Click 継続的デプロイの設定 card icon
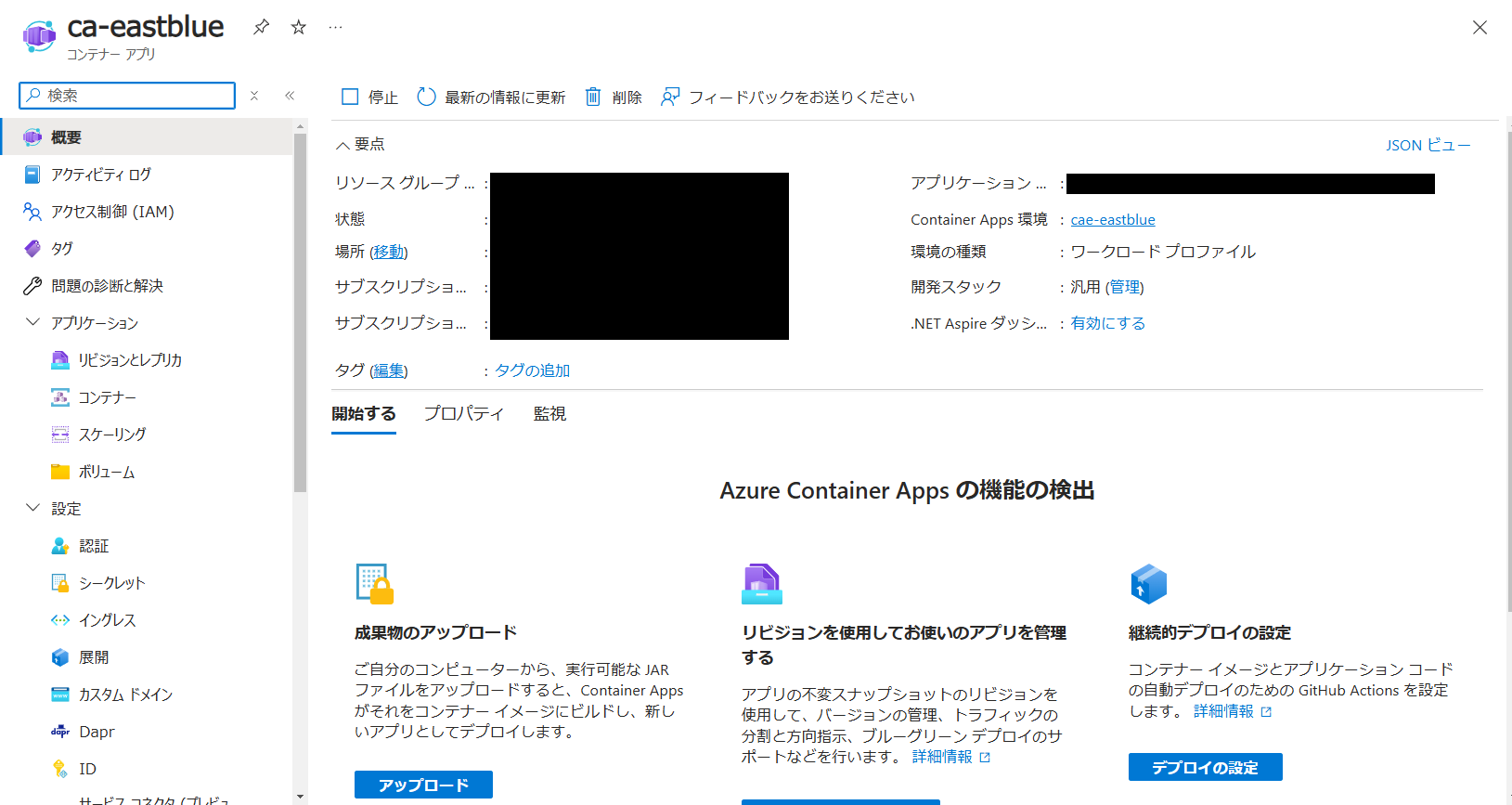1512x805 pixels. (x=1148, y=584)
